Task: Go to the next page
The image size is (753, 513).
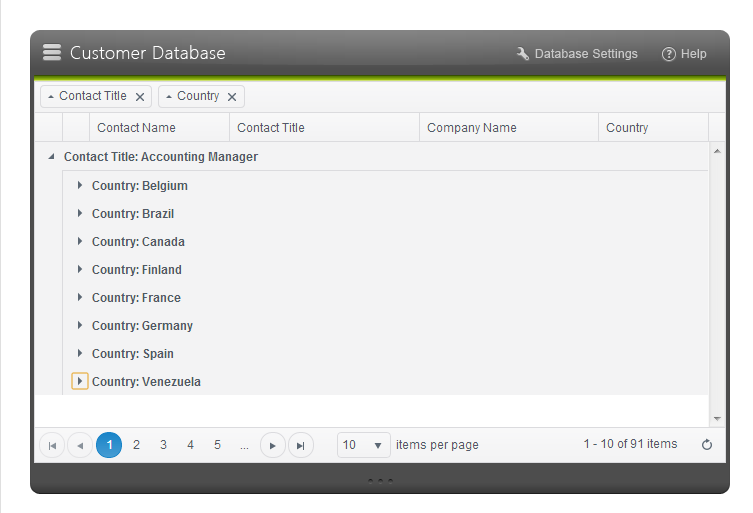Action: coord(272,445)
